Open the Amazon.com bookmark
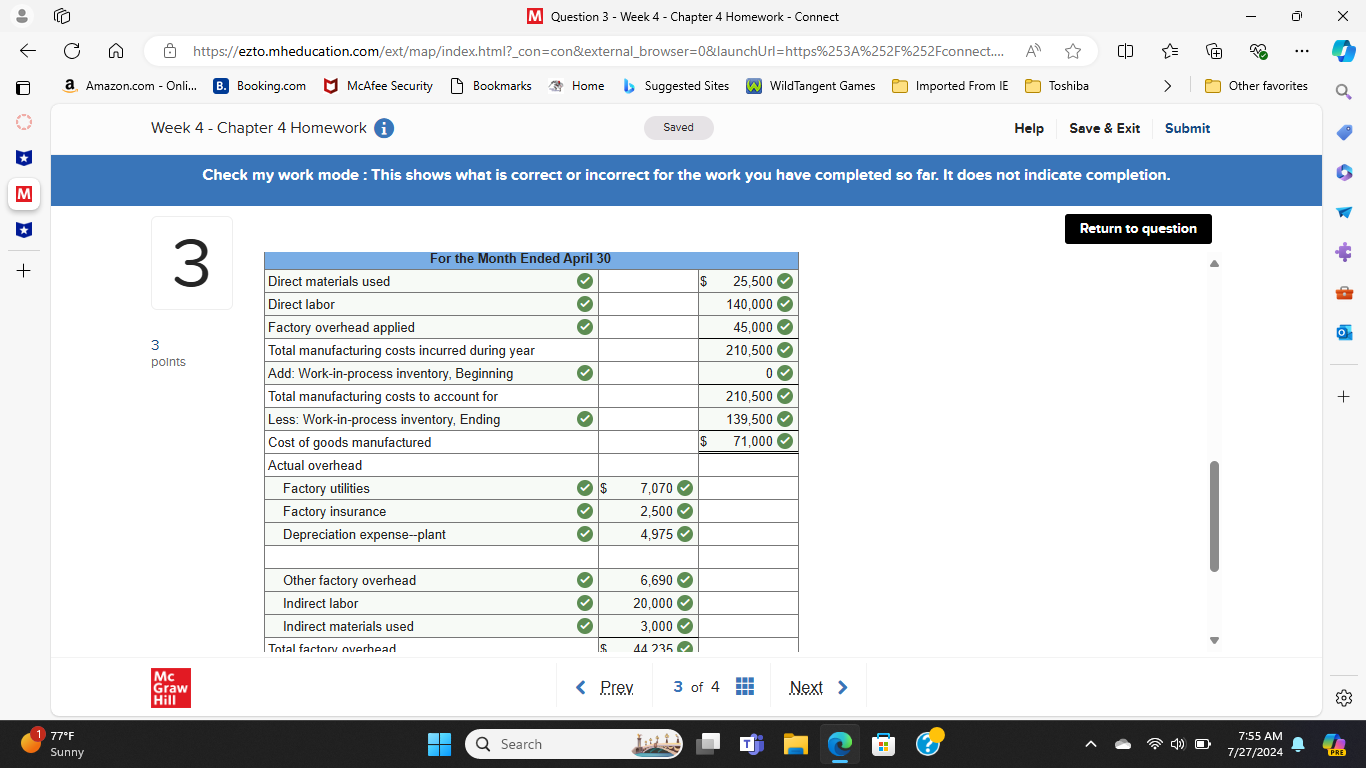The height and width of the screenshot is (768, 1366). coord(130,86)
